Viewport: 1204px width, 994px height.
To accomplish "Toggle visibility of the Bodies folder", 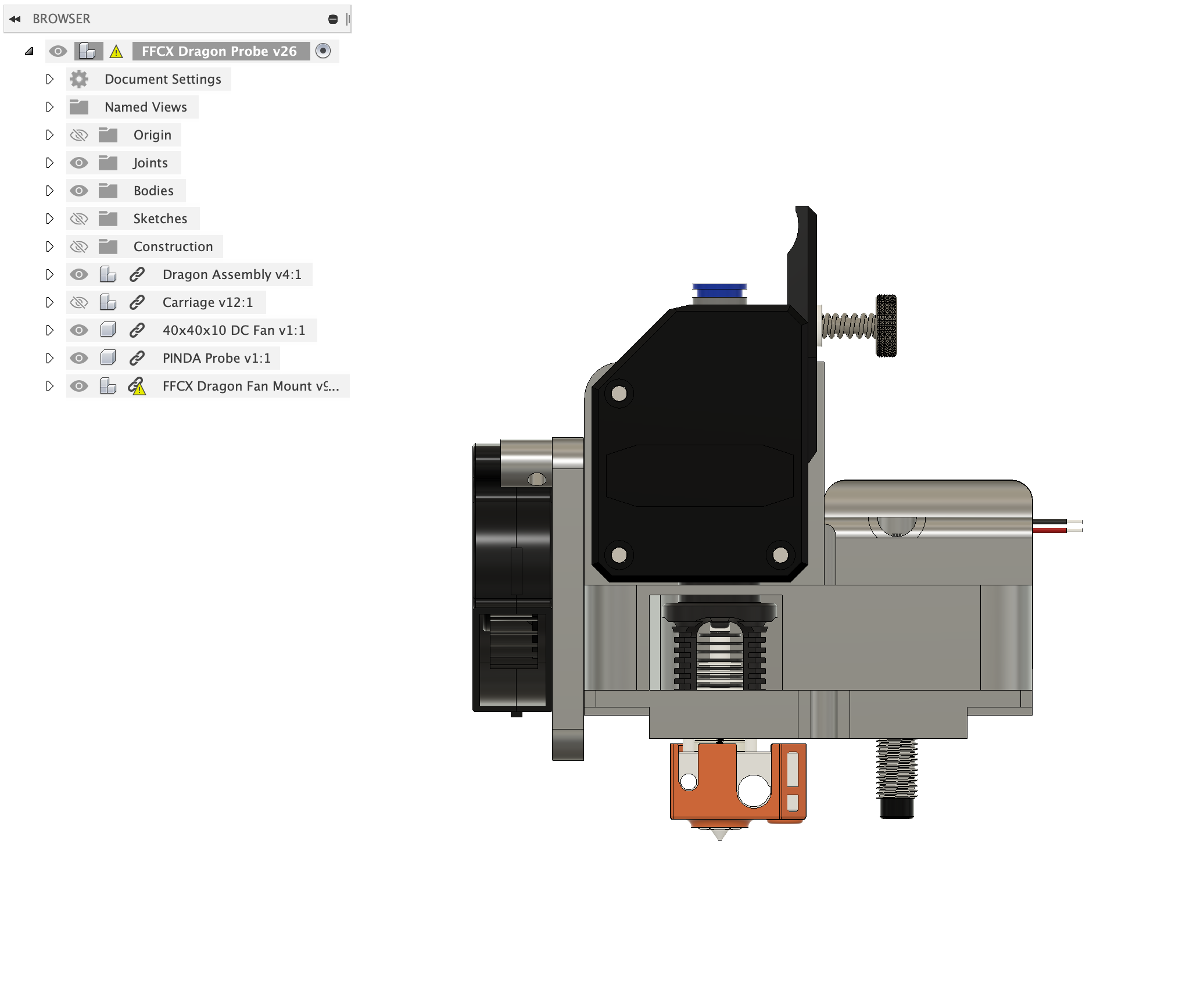I will [x=78, y=191].
